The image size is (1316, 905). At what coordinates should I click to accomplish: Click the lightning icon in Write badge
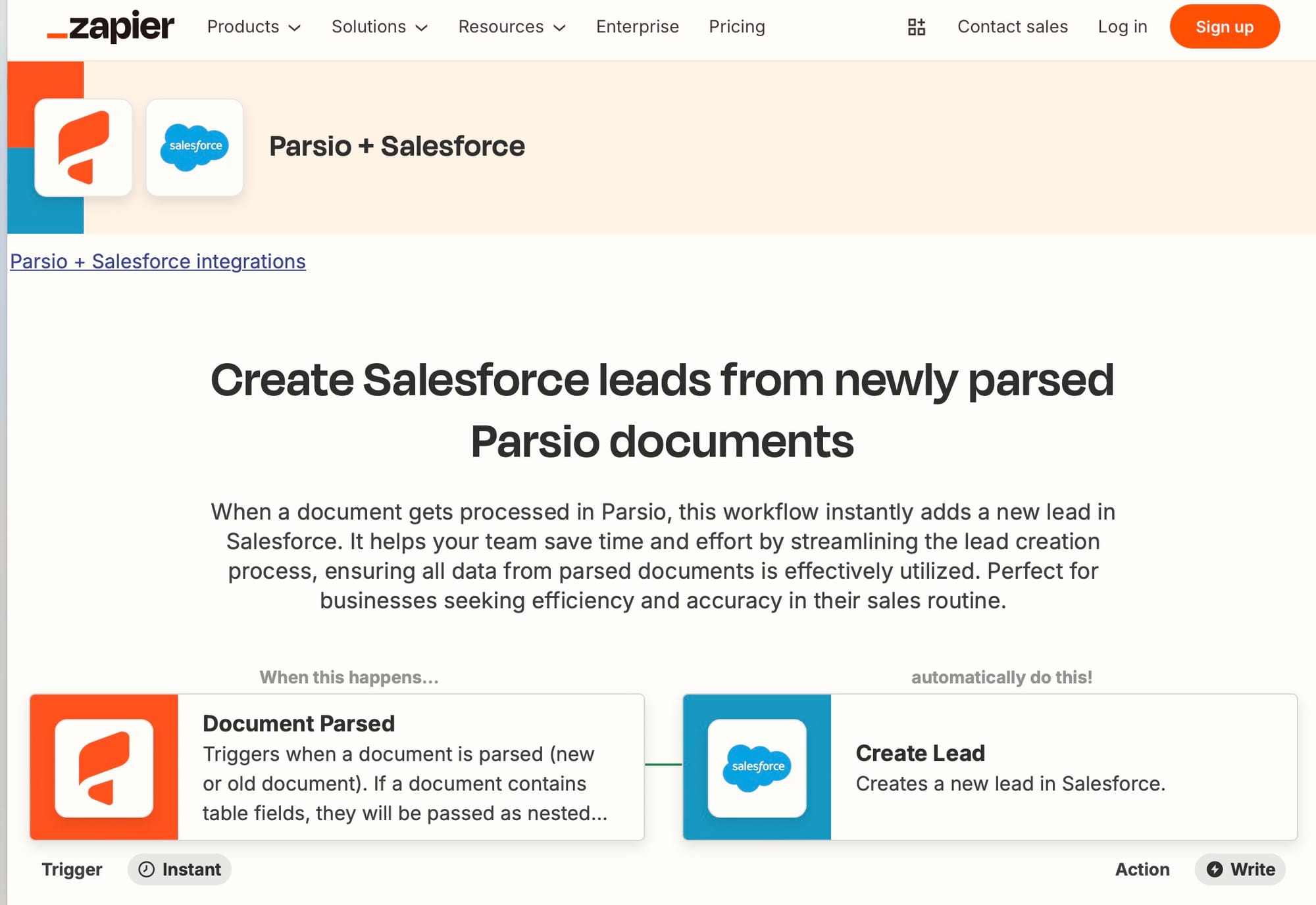1215,869
